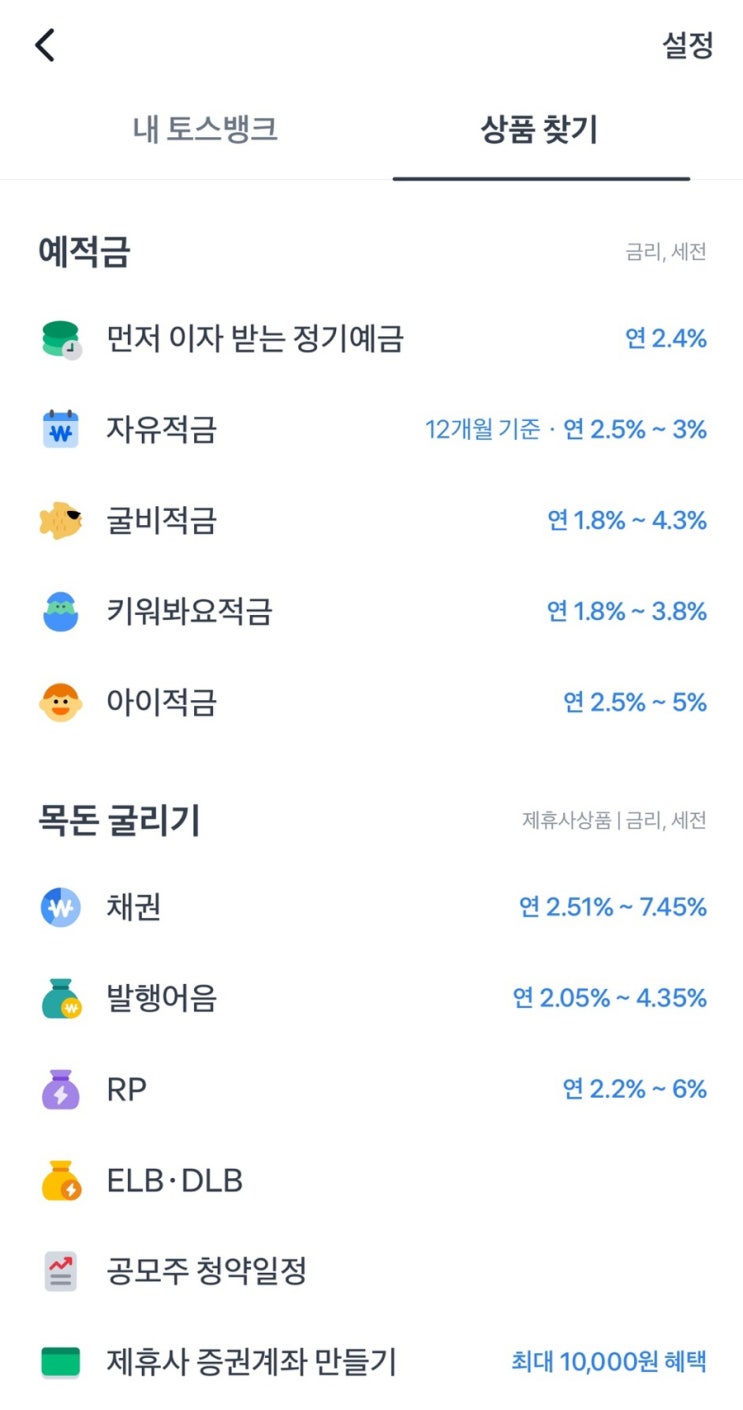
Task: Tap the 공모주 청약일정 chart document icon
Action: [61, 1272]
